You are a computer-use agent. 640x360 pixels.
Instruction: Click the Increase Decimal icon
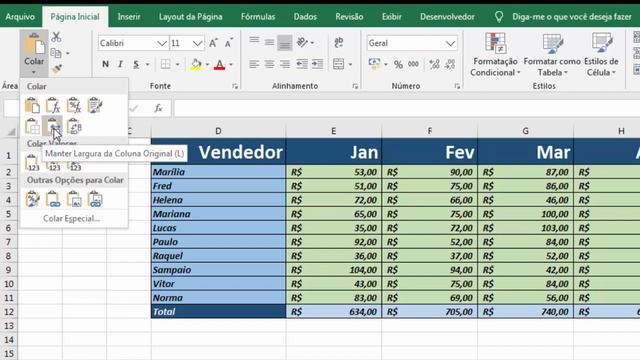tap(434, 64)
